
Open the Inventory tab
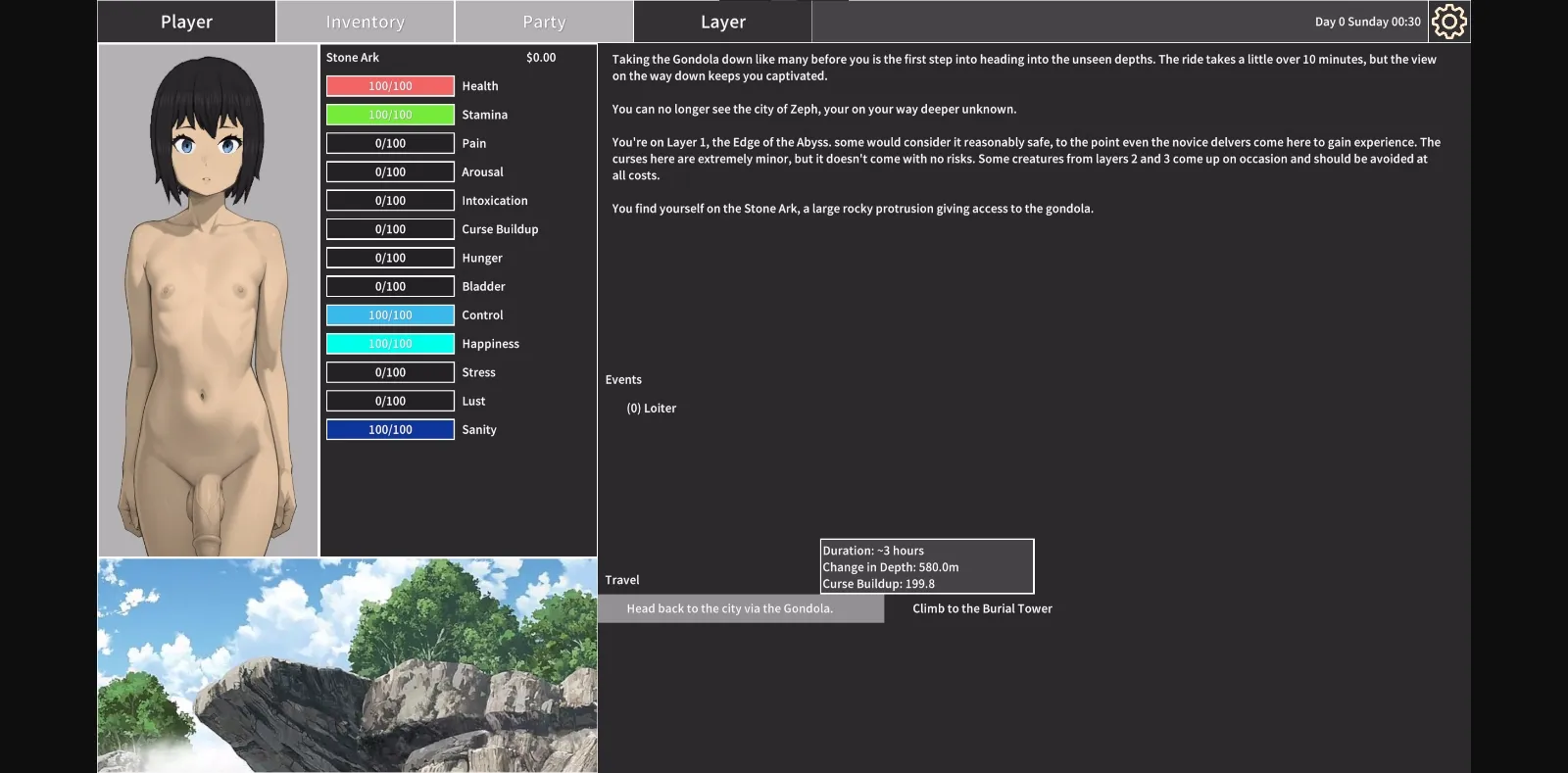pos(365,22)
